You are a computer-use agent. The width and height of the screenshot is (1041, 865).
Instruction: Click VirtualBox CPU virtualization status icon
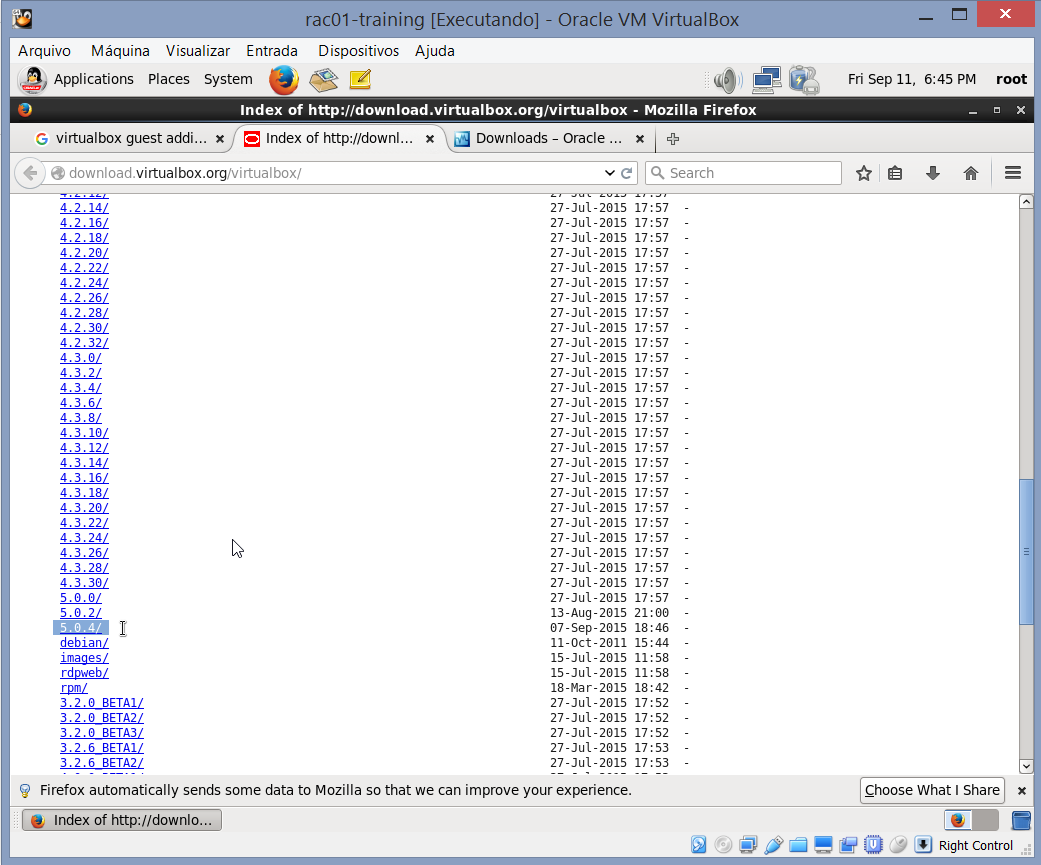coord(874,844)
